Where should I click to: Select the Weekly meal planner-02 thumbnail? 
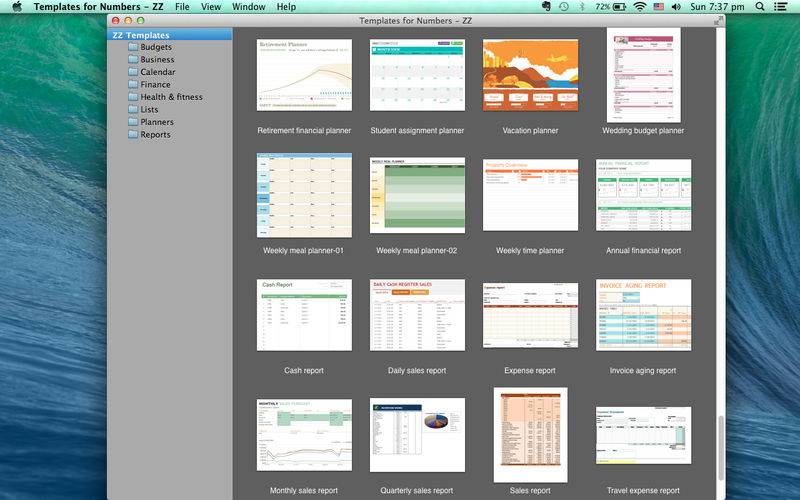point(417,195)
